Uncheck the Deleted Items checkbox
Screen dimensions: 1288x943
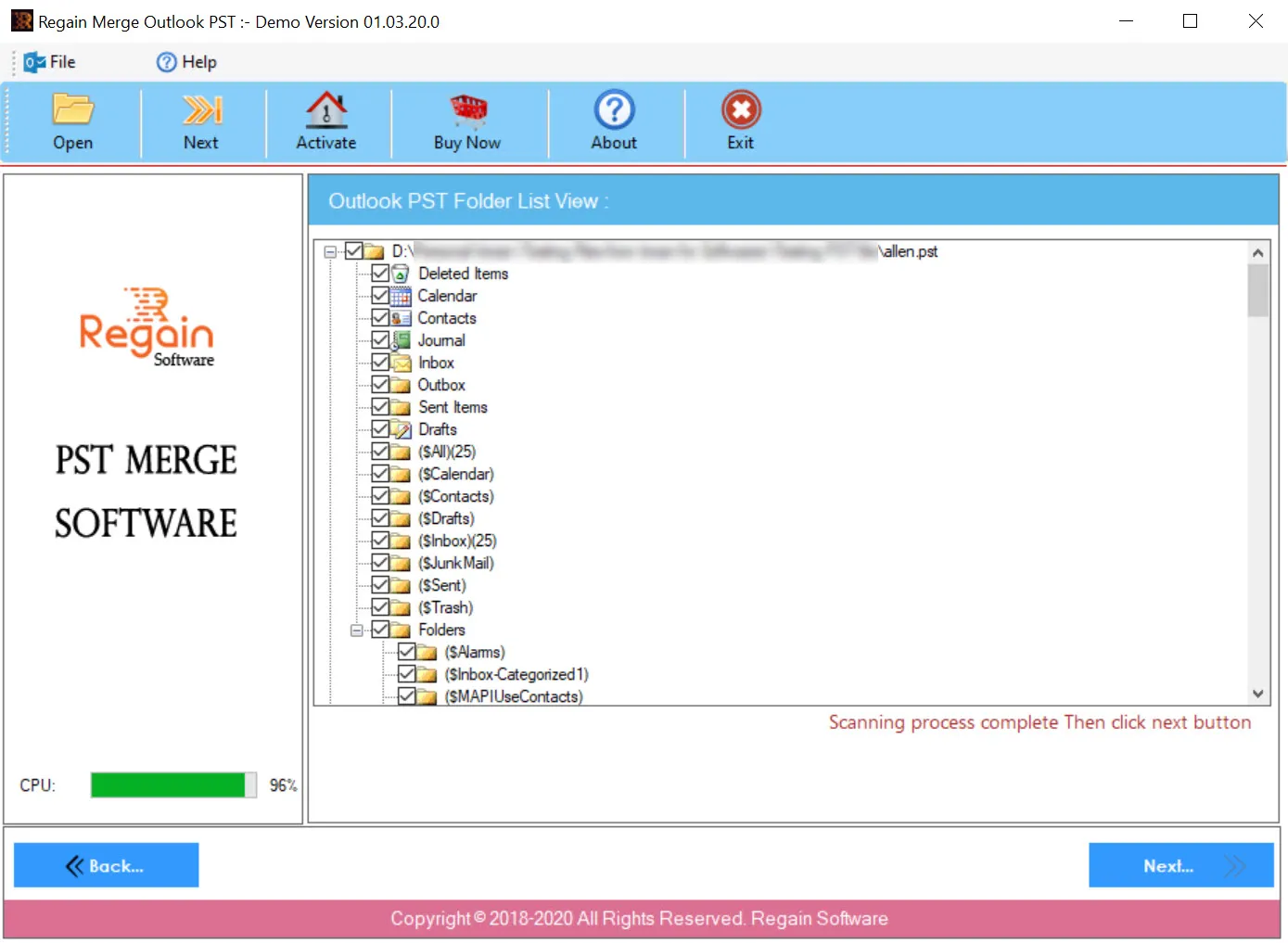coord(380,274)
